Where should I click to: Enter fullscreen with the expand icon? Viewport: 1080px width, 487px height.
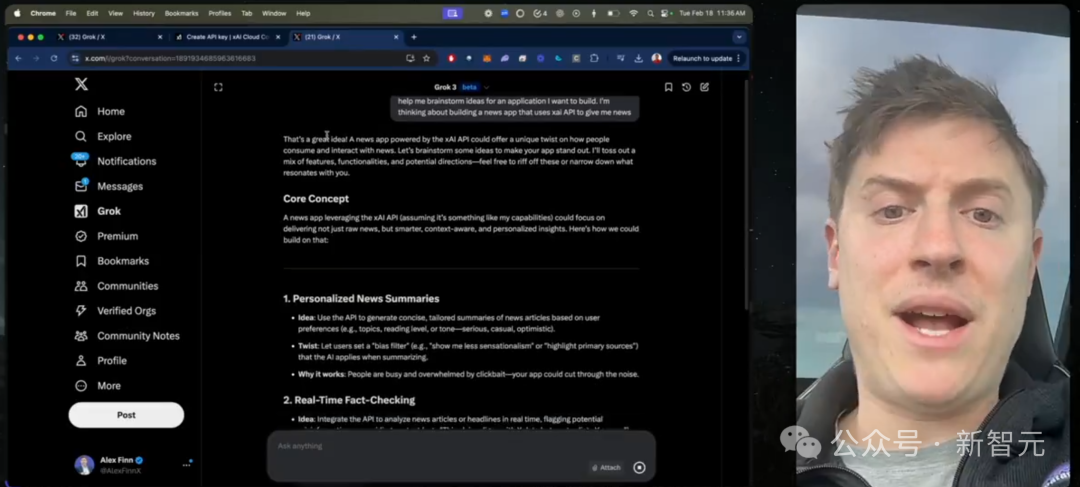(x=218, y=87)
